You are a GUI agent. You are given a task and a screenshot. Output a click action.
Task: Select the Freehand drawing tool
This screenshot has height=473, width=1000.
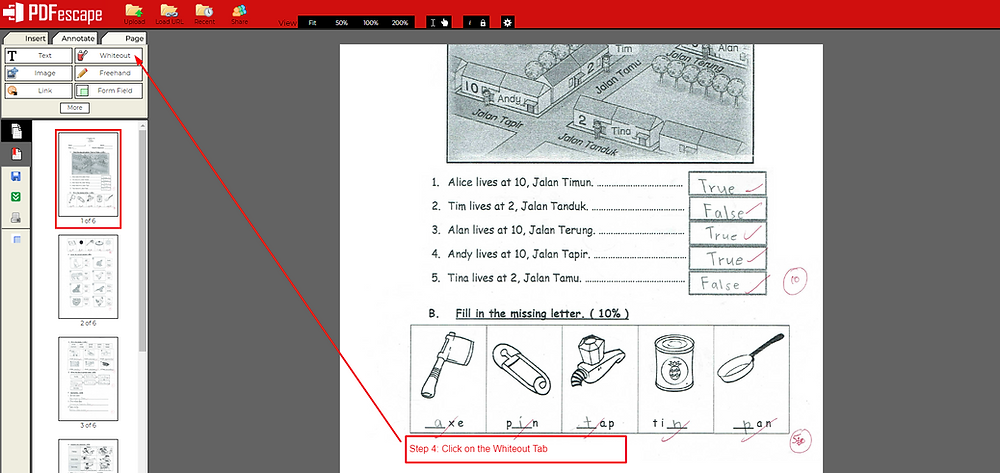(108, 73)
